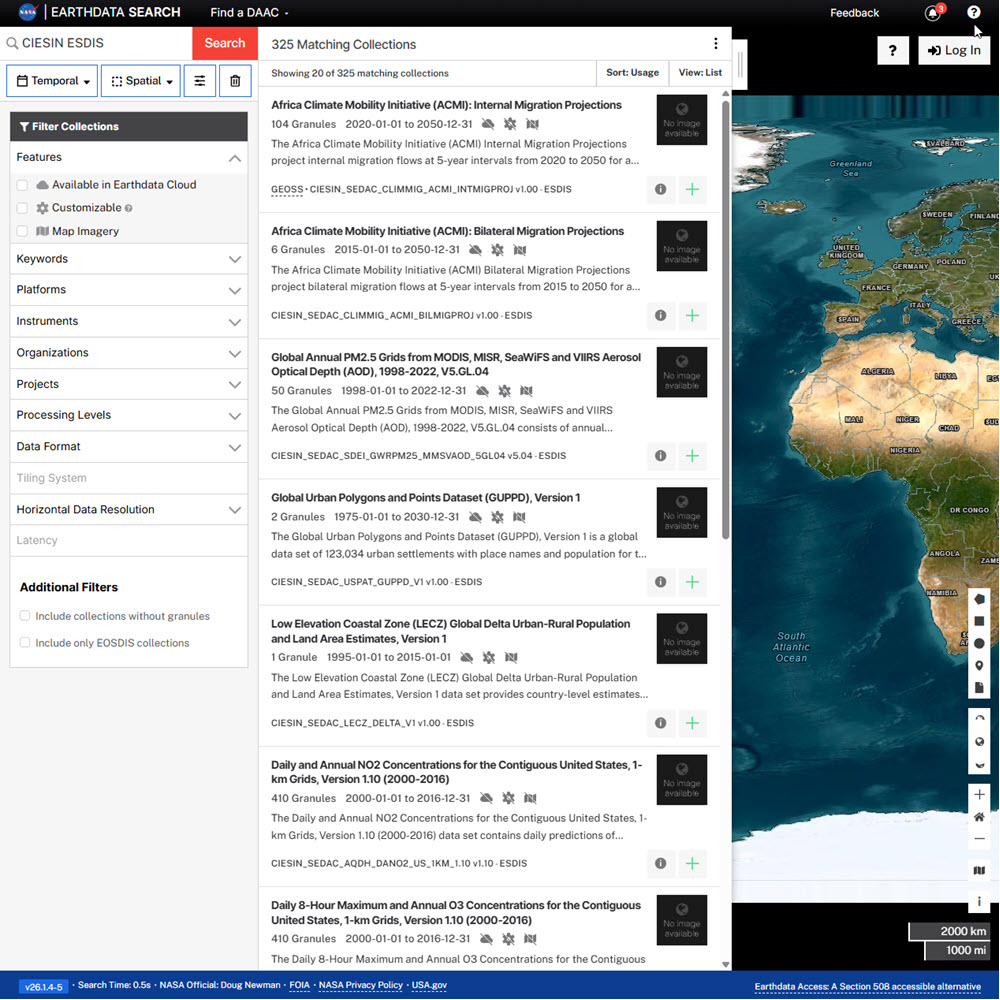Open the Global Annual PM2.5 Grids thumbnail
The width and height of the screenshot is (1000, 1000).
pos(682,372)
